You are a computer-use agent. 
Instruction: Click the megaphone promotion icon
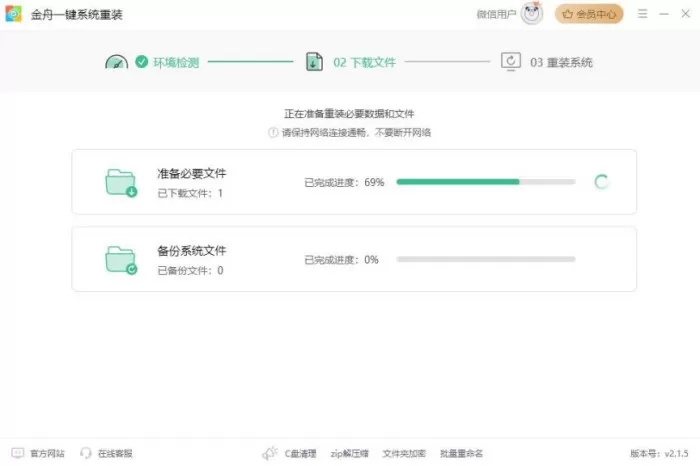click(270, 453)
